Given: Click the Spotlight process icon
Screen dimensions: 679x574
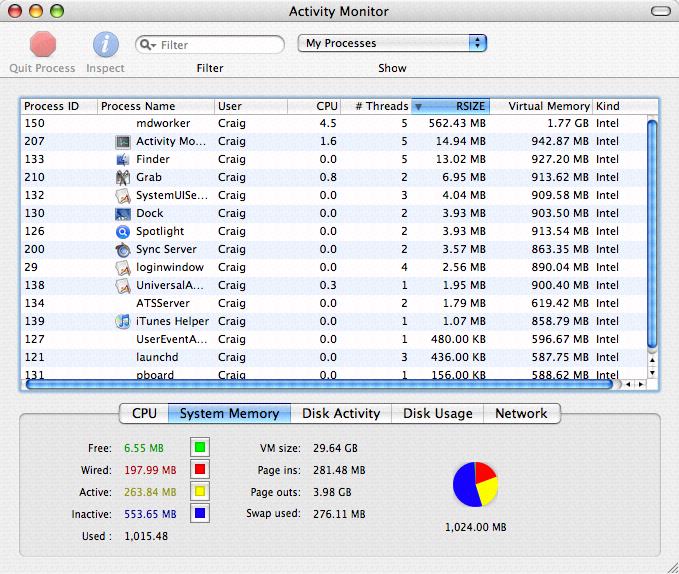Looking at the screenshot, I should (123, 232).
